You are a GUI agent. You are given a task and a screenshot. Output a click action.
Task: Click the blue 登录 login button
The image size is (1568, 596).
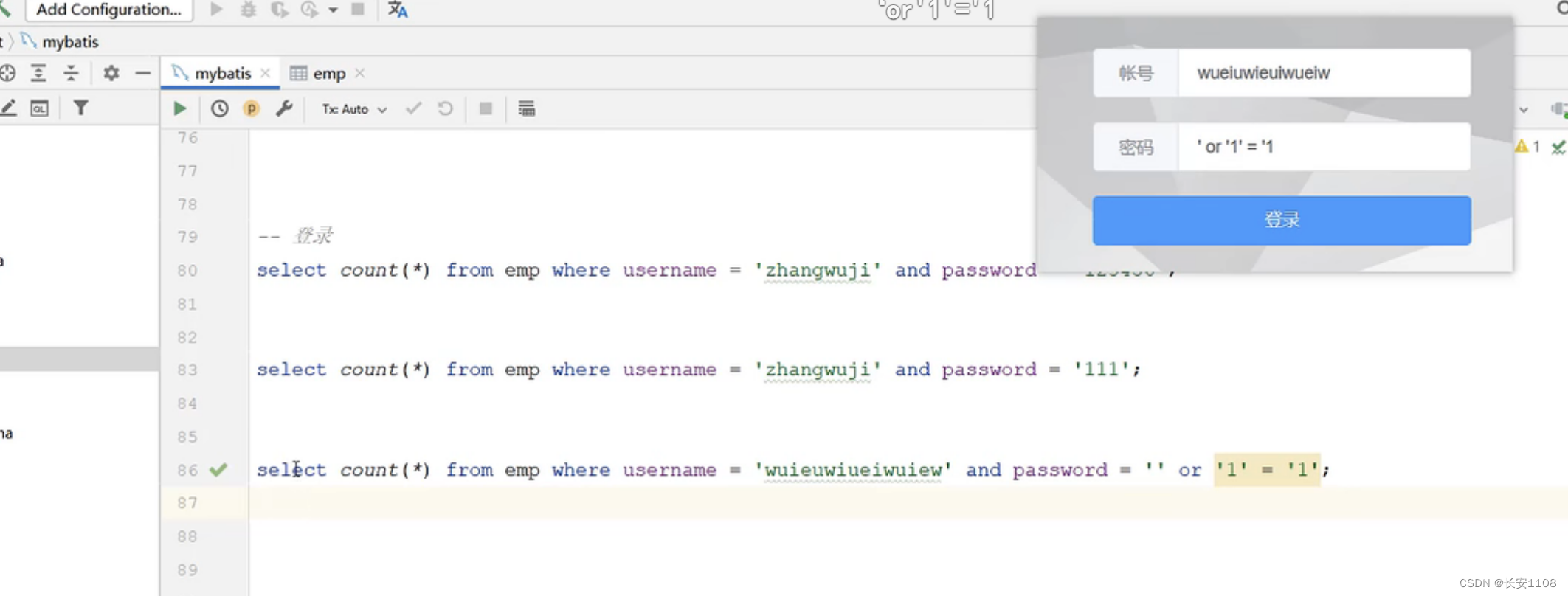coord(1282,220)
